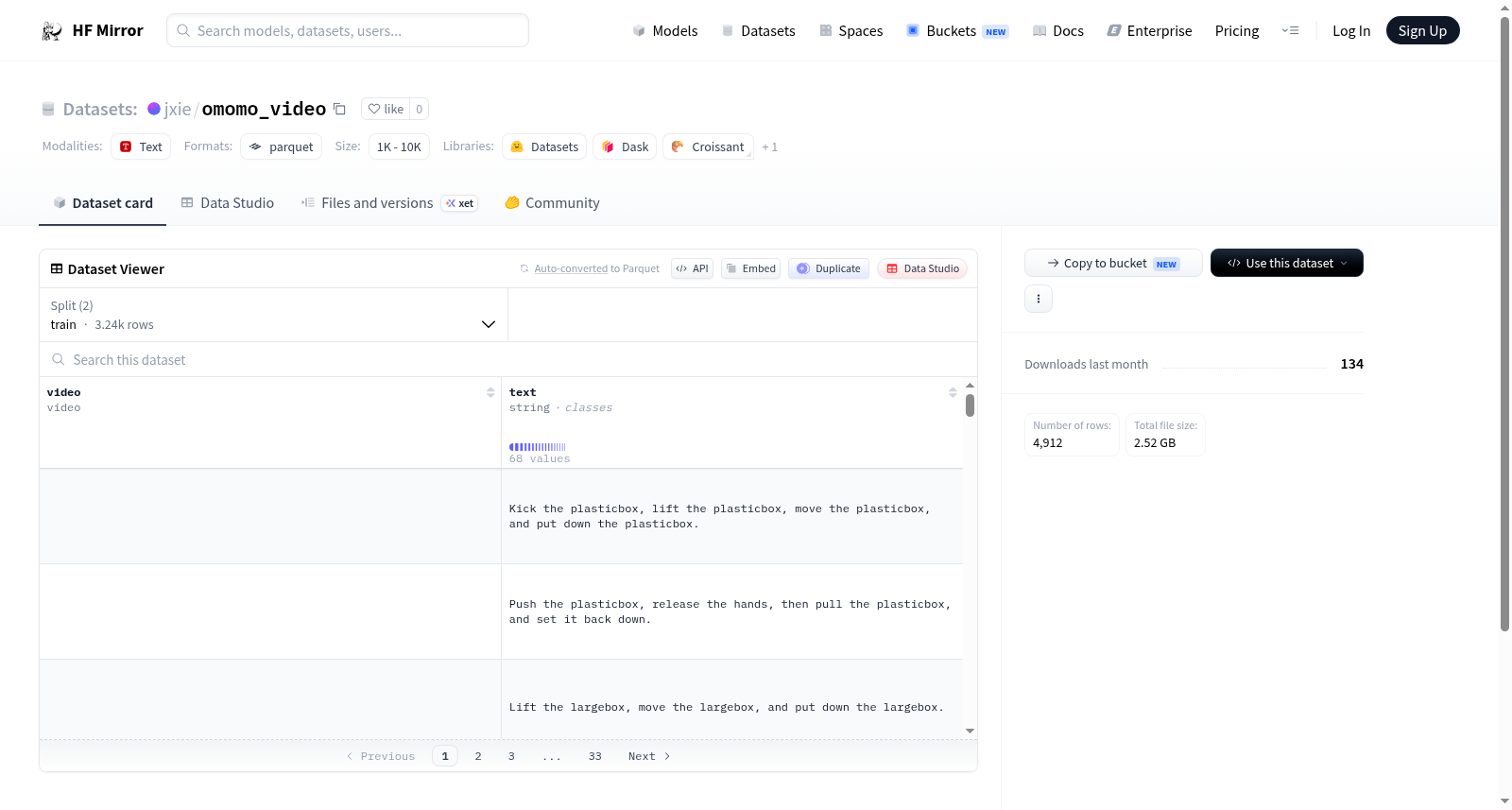Click the Embed button

751,268
